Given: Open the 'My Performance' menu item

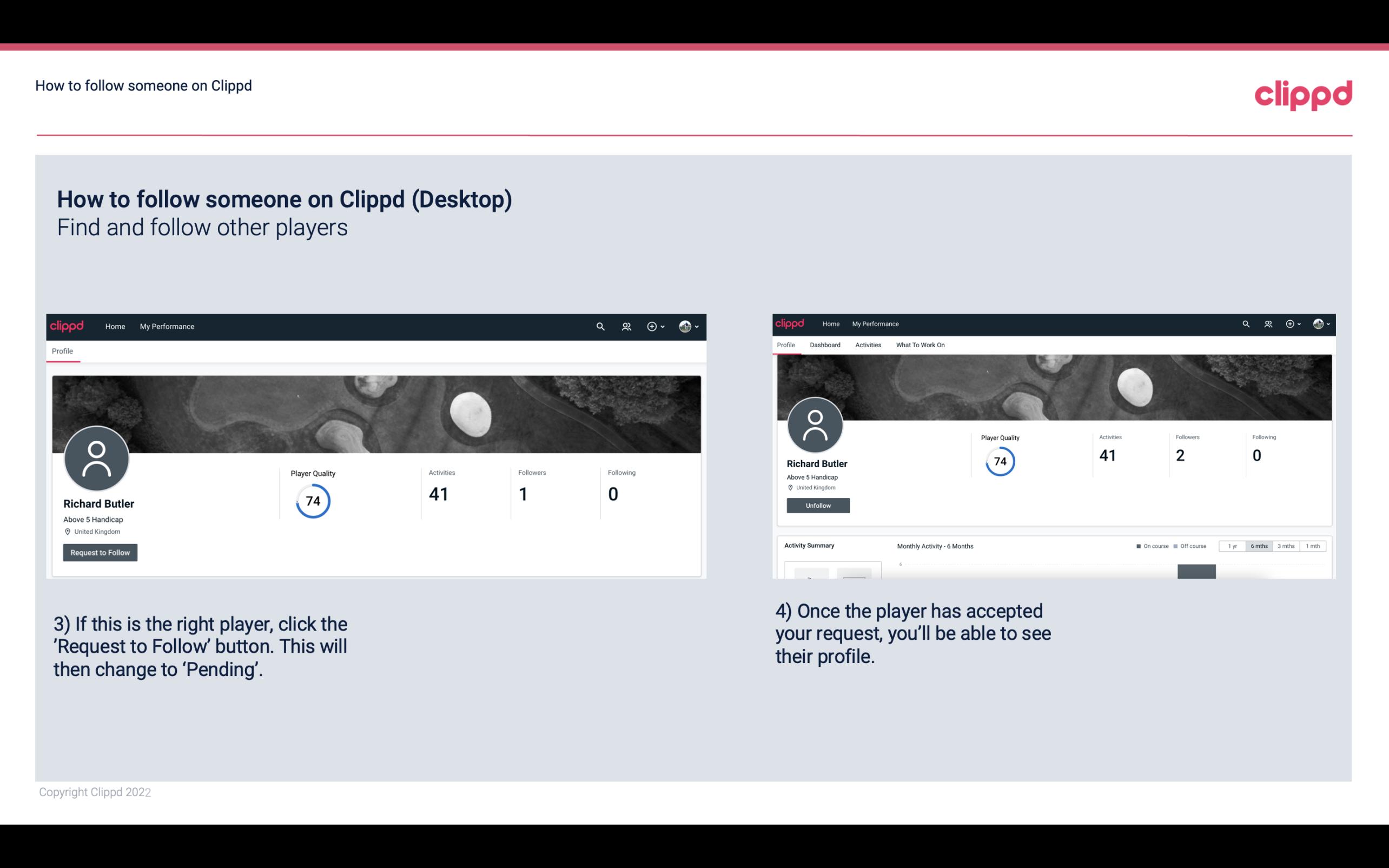Looking at the screenshot, I should pyautogui.click(x=166, y=326).
